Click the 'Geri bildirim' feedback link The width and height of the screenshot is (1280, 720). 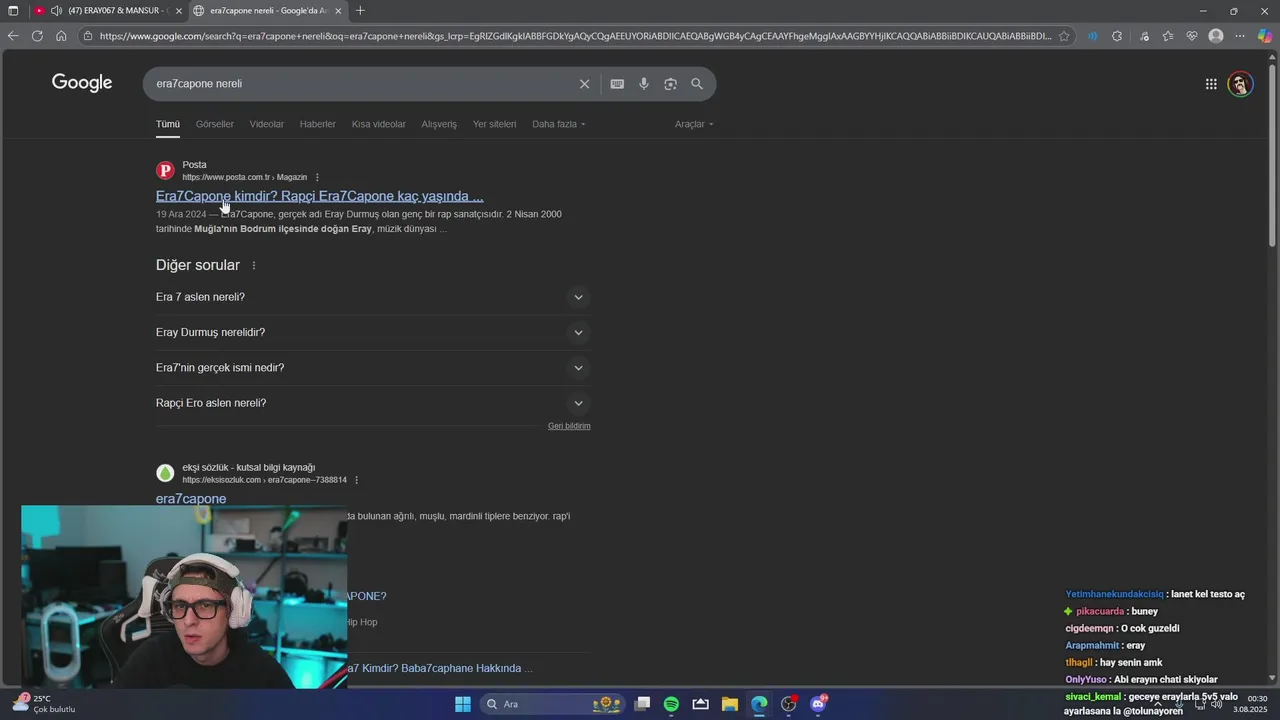pyautogui.click(x=569, y=426)
